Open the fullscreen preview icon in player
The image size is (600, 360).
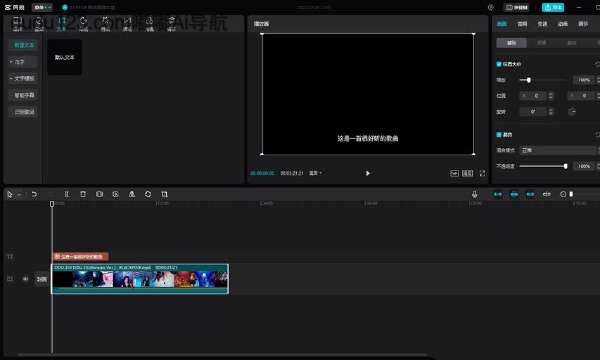point(483,173)
